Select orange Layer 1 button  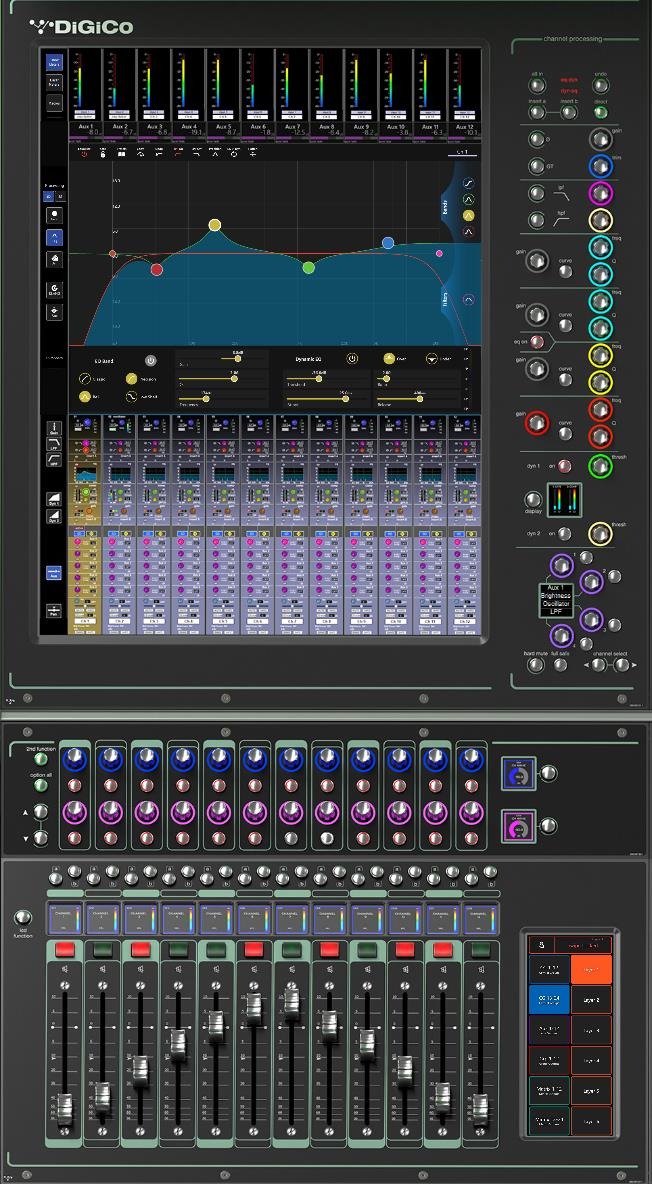point(592,969)
